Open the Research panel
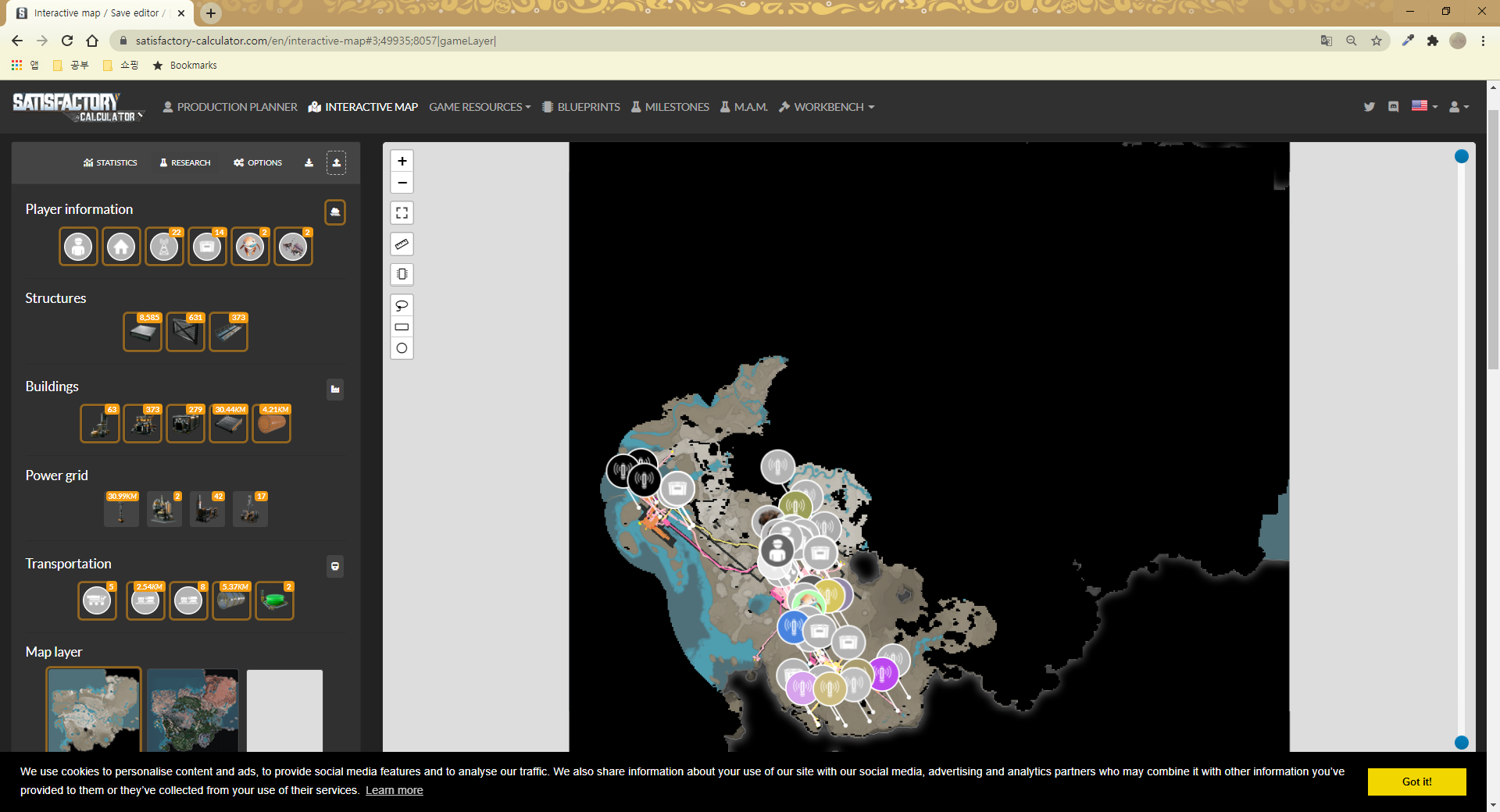The image size is (1500, 812). point(185,162)
